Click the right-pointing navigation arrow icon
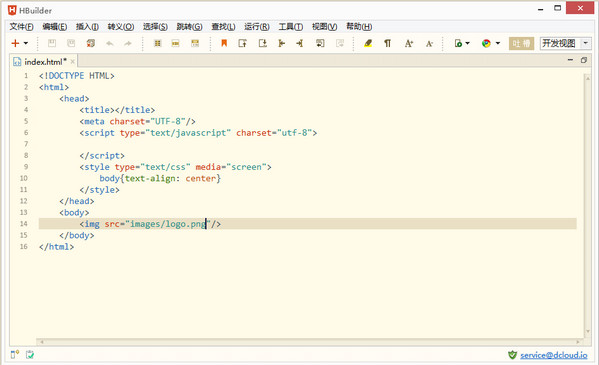This screenshot has width=599, height=365. [x=300, y=43]
